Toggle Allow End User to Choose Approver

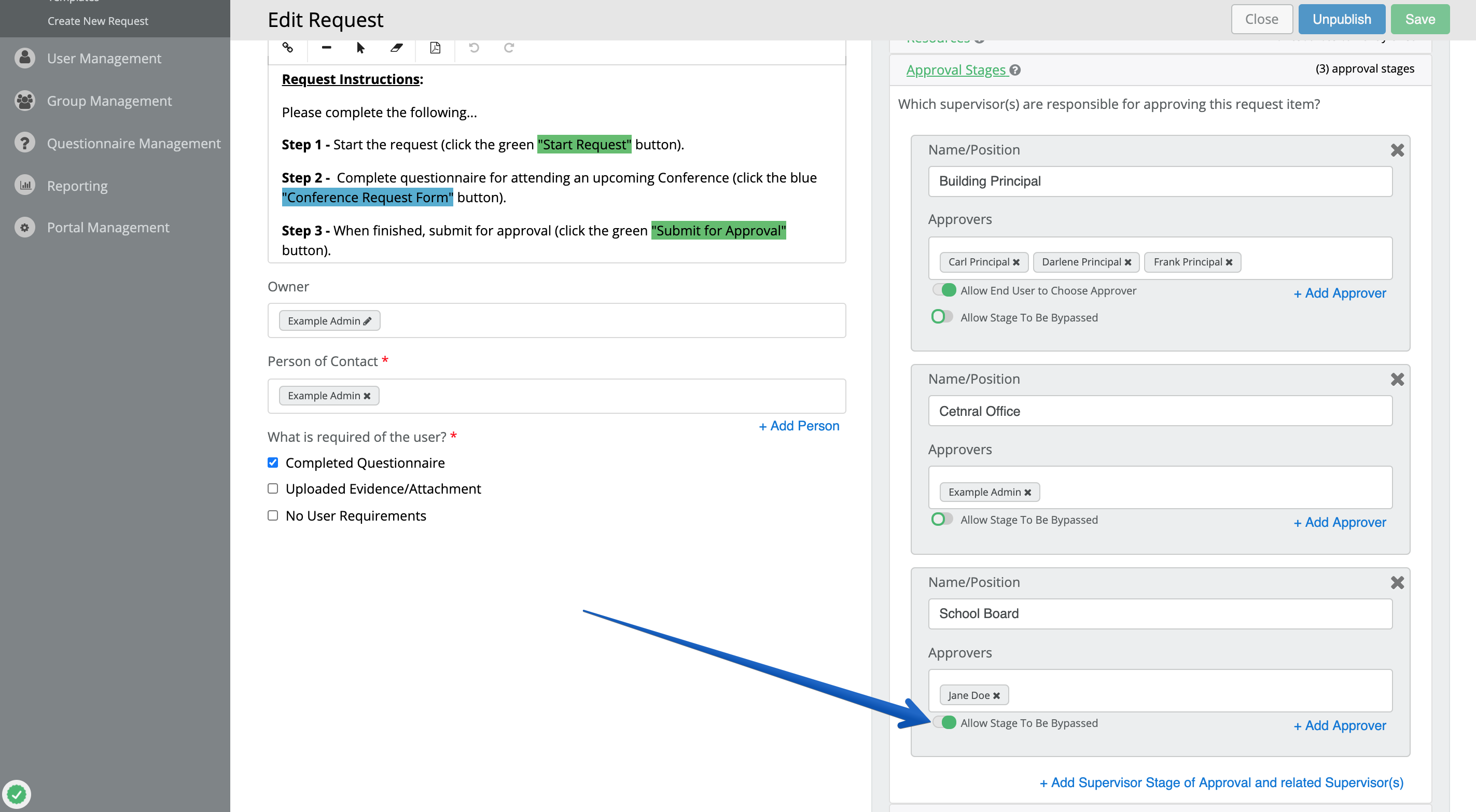pyautogui.click(x=943, y=290)
